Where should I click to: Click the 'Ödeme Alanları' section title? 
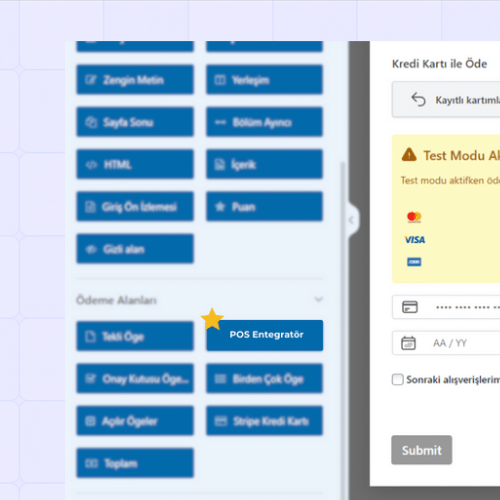[x=116, y=300]
